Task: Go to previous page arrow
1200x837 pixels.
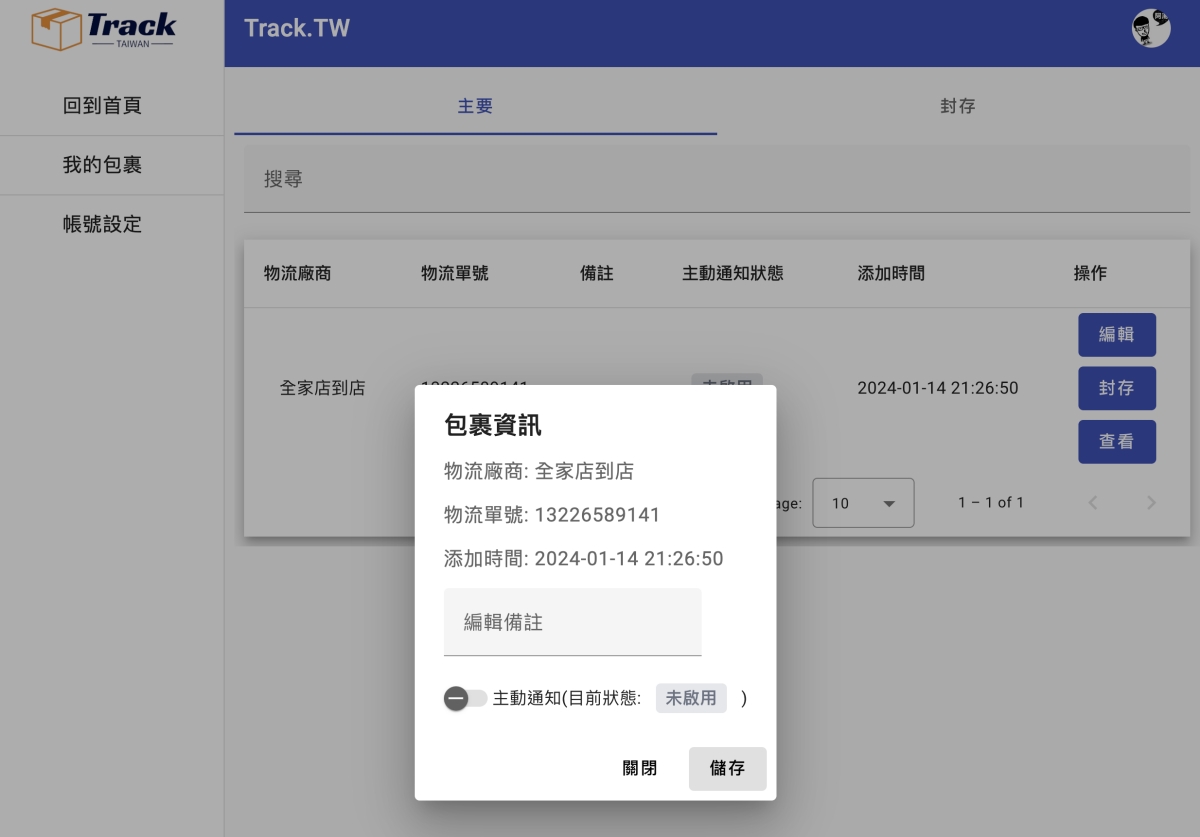Action: 1093,503
